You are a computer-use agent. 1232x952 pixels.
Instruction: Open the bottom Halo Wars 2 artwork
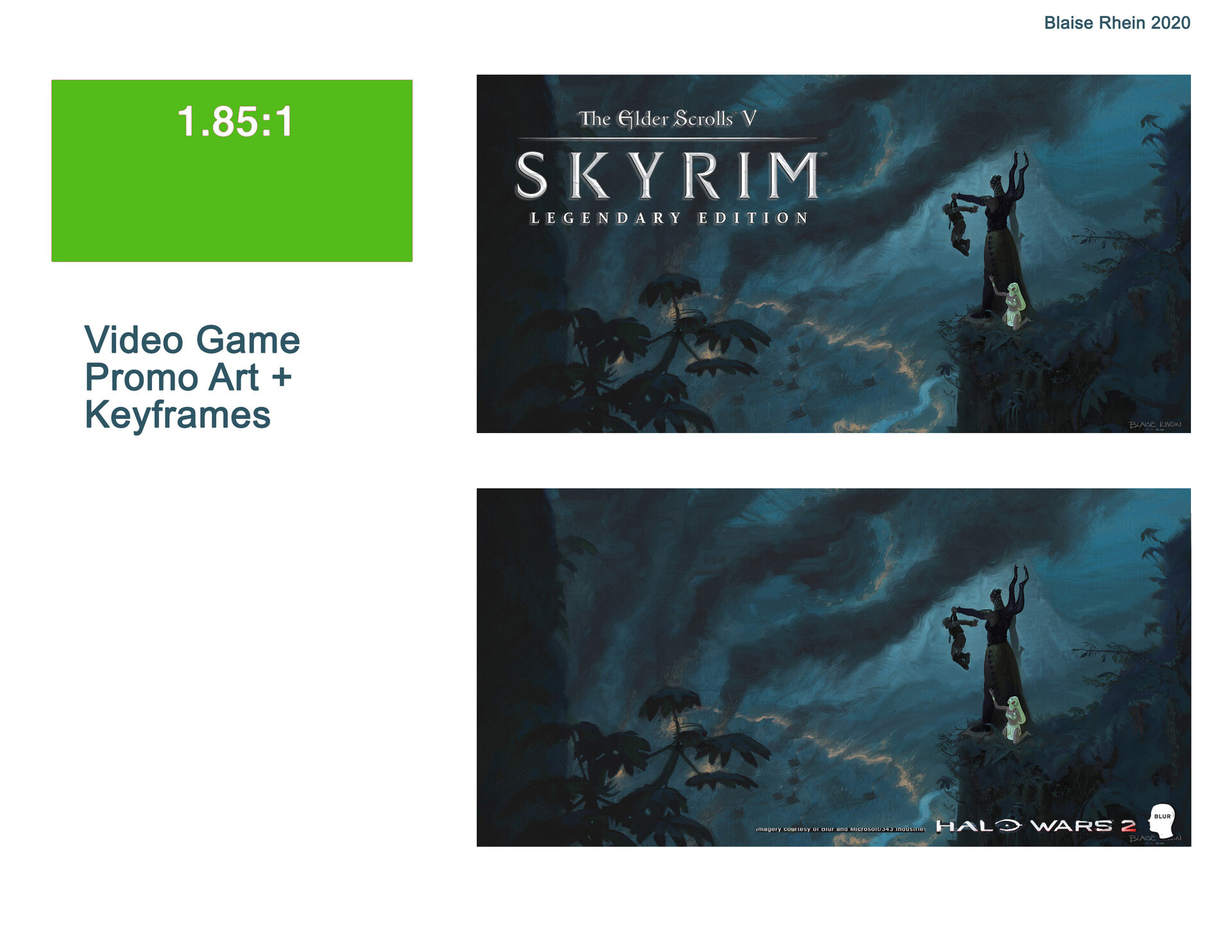pos(834,667)
